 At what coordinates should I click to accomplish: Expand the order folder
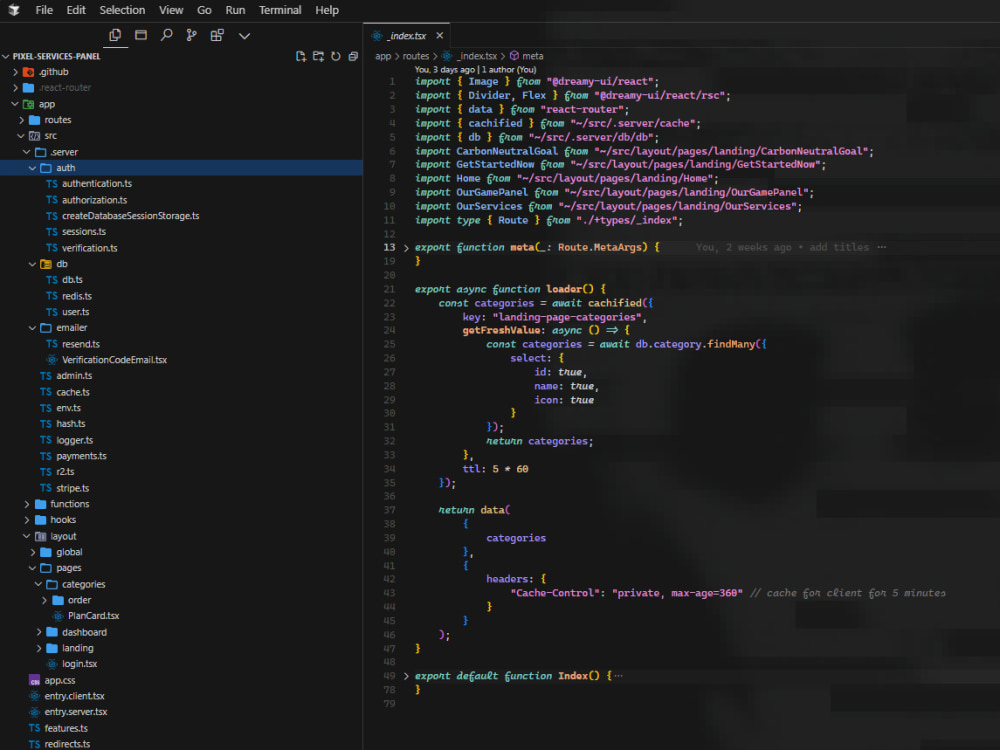click(44, 600)
